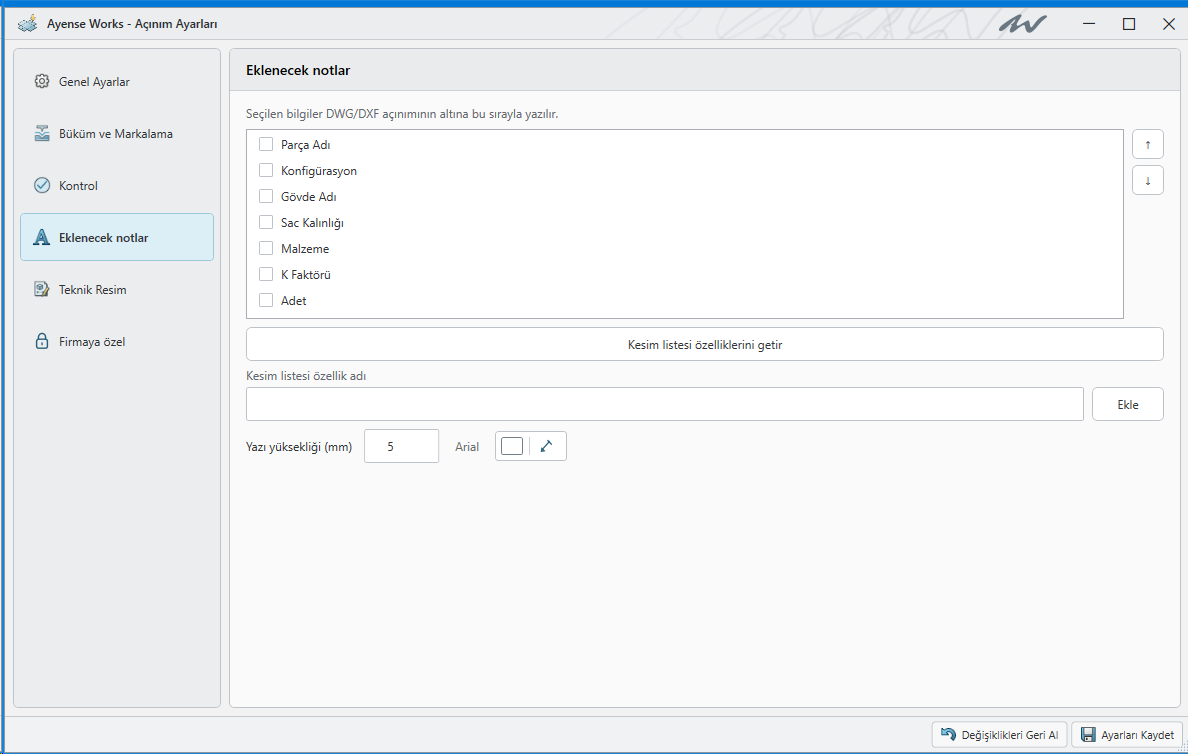Revert changes with Değişiklikleri Geri Al
1188x754 pixels.
tap(999, 734)
